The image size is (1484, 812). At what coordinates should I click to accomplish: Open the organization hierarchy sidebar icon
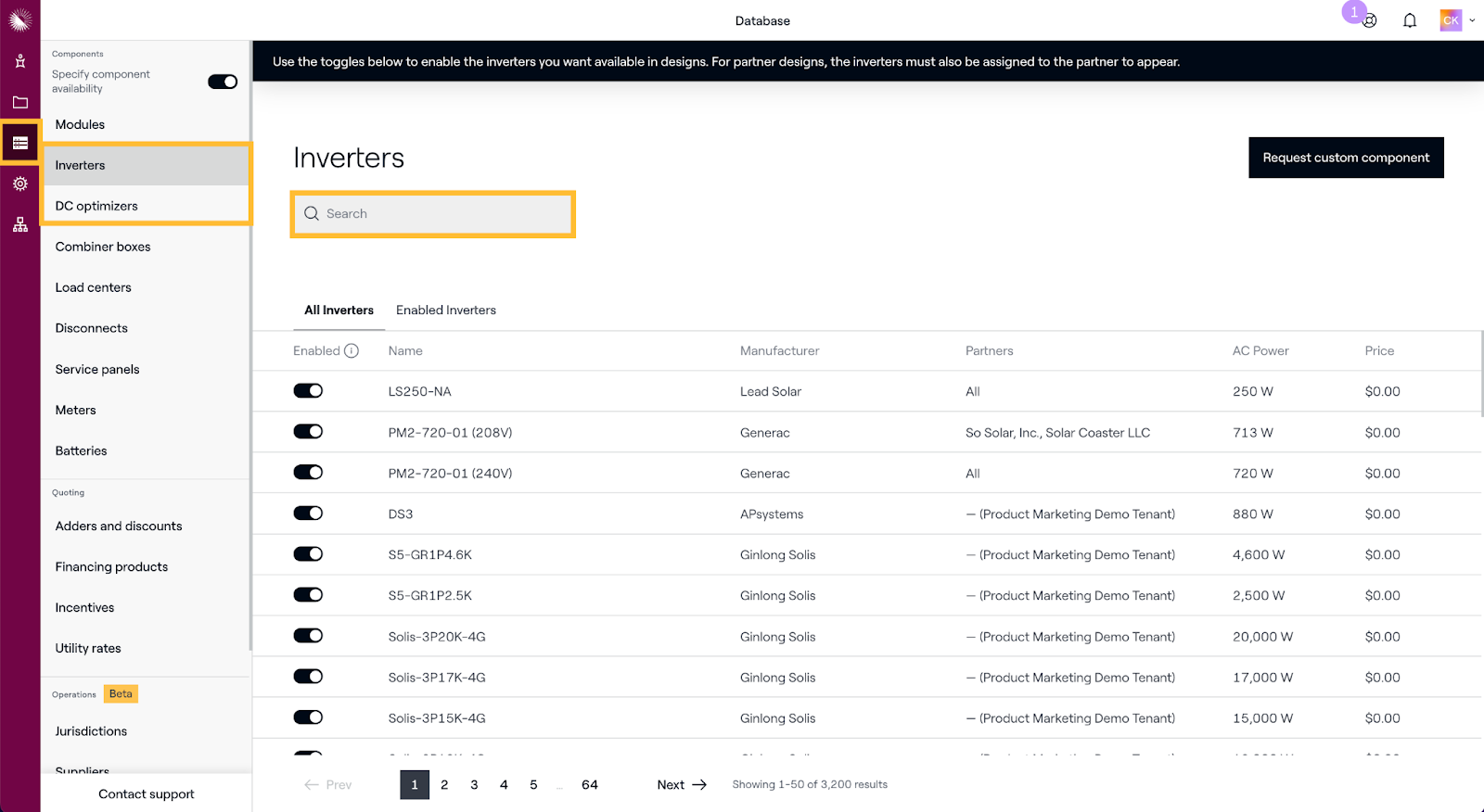(x=19, y=224)
